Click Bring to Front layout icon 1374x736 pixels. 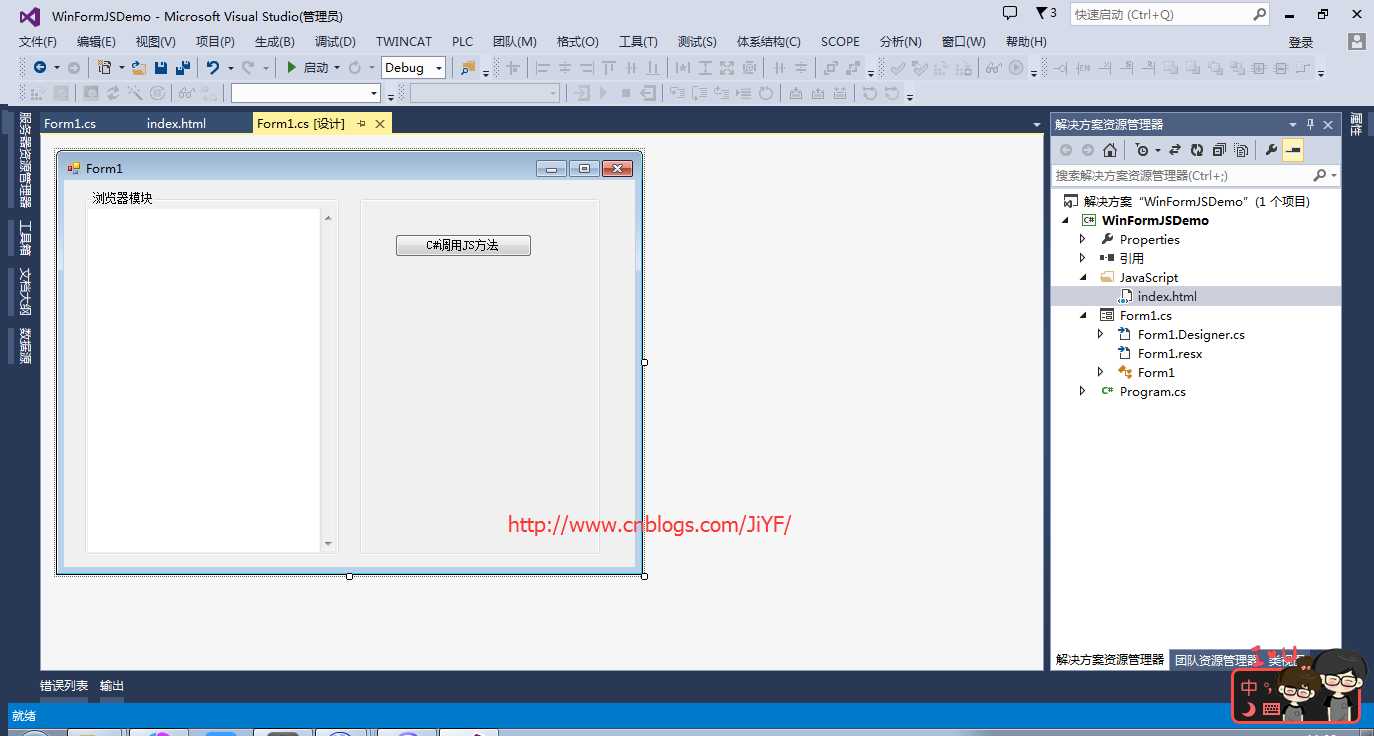830,68
